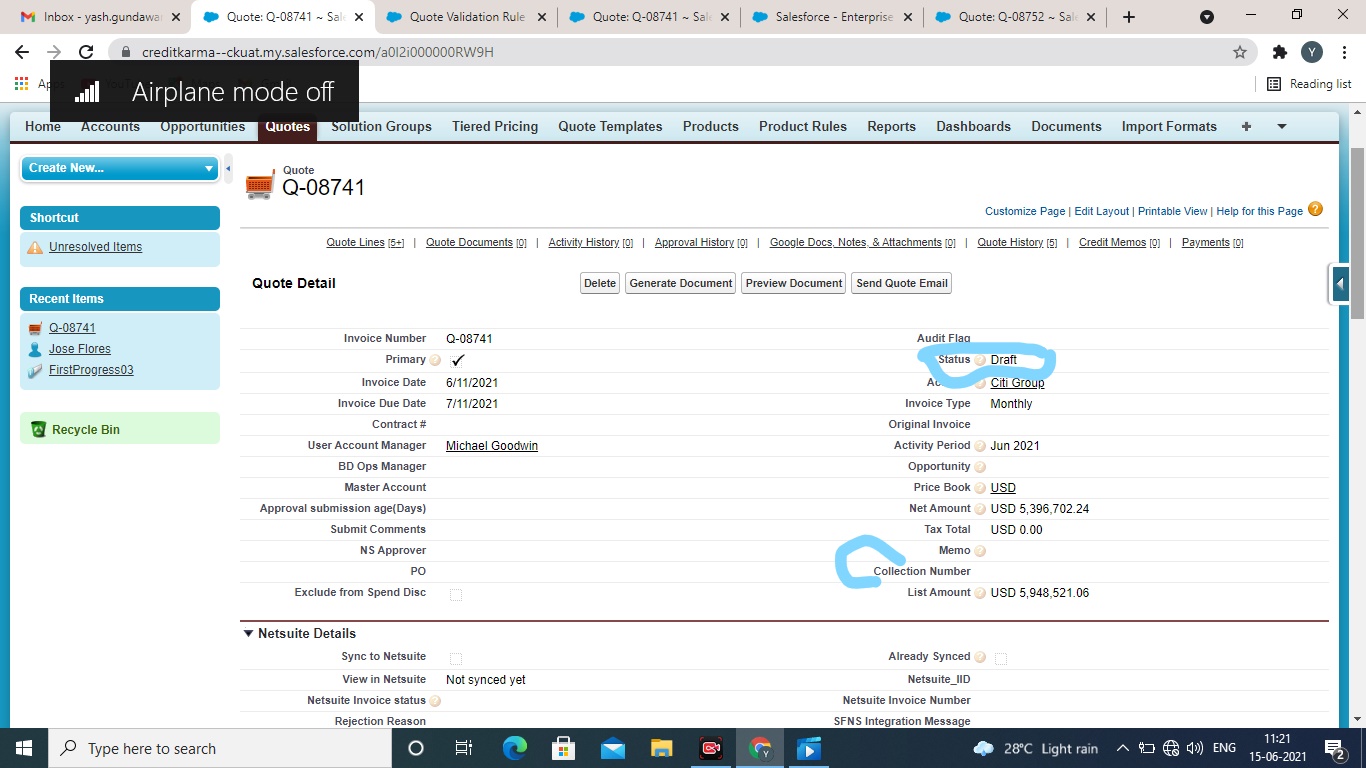
Task: Open the Import Formats tab
Action: pos(1169,127)
